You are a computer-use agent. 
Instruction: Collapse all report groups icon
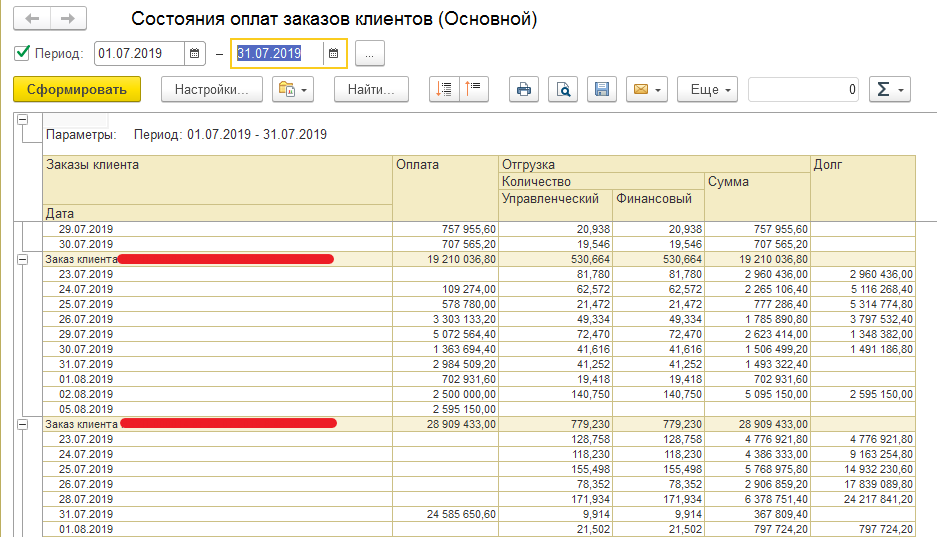click(x=472, y=89)
